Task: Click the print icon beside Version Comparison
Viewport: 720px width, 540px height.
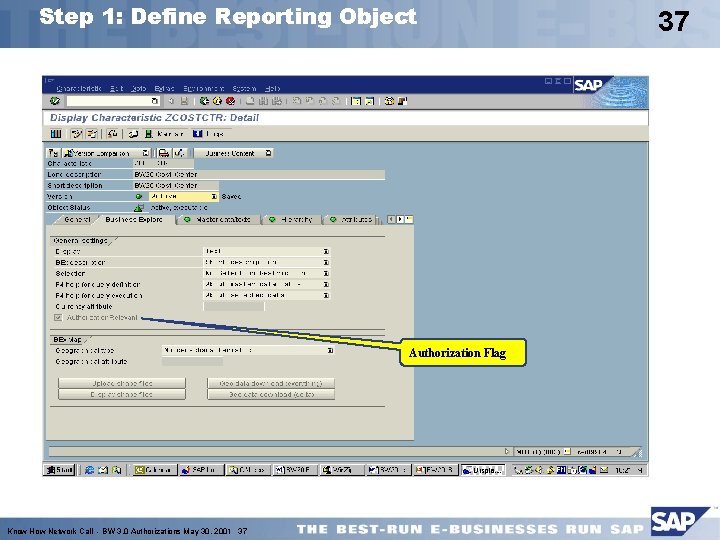Action: (x=164, y=153)
